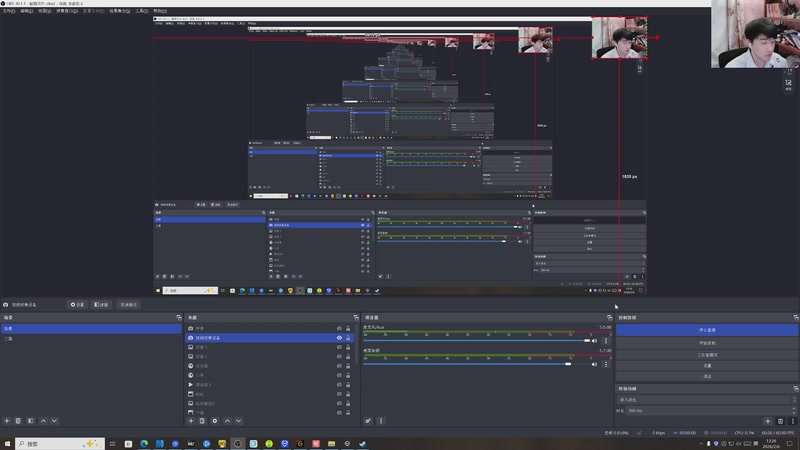Mute the 麦克风/Aux speaker icon
This screenshot has width=800, height=450.
click(594, 341)
